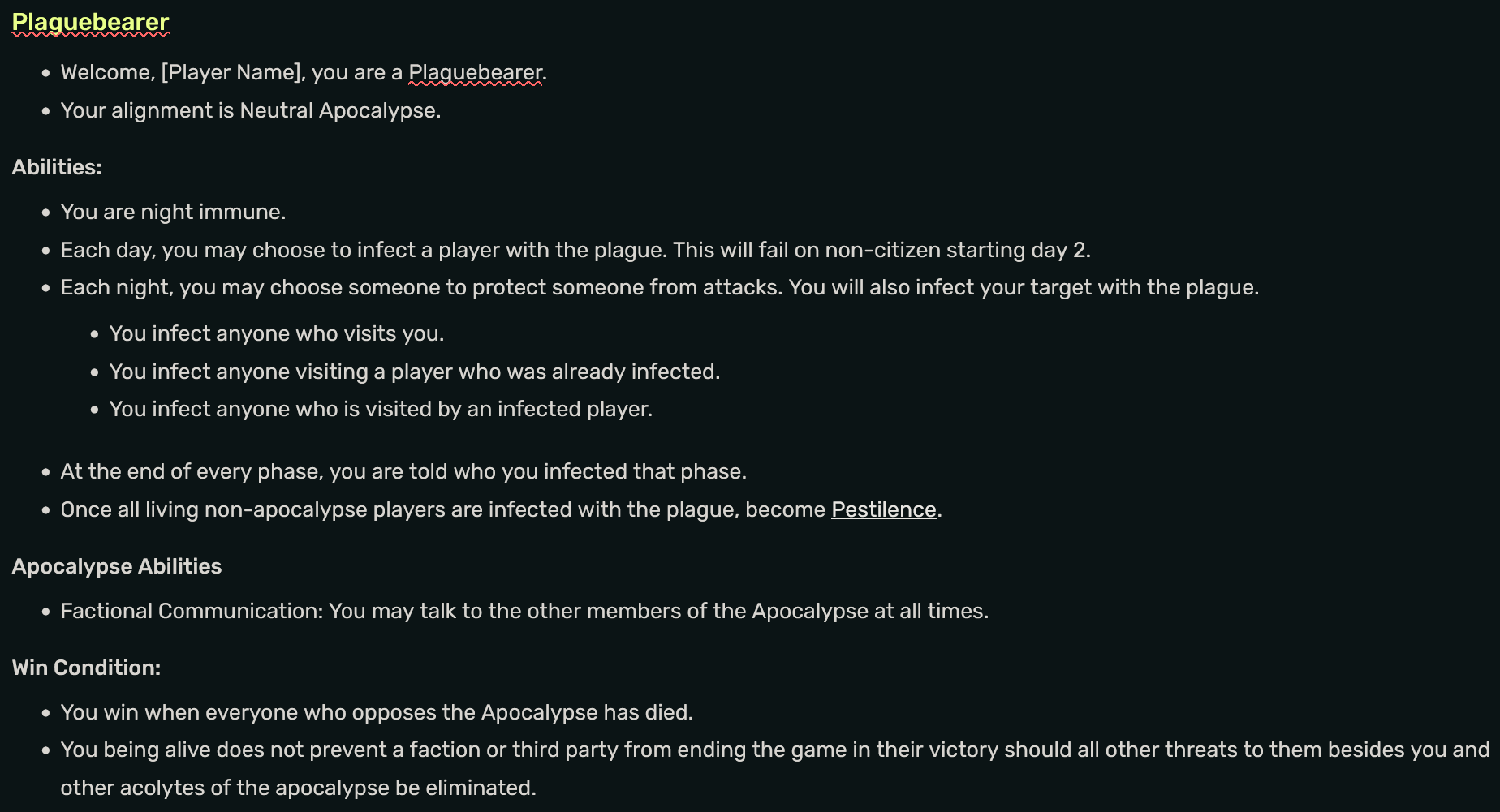Click the 'You are night immune' bullet
This screenshot has height=812, width=1500.
[x=173, y=212]
